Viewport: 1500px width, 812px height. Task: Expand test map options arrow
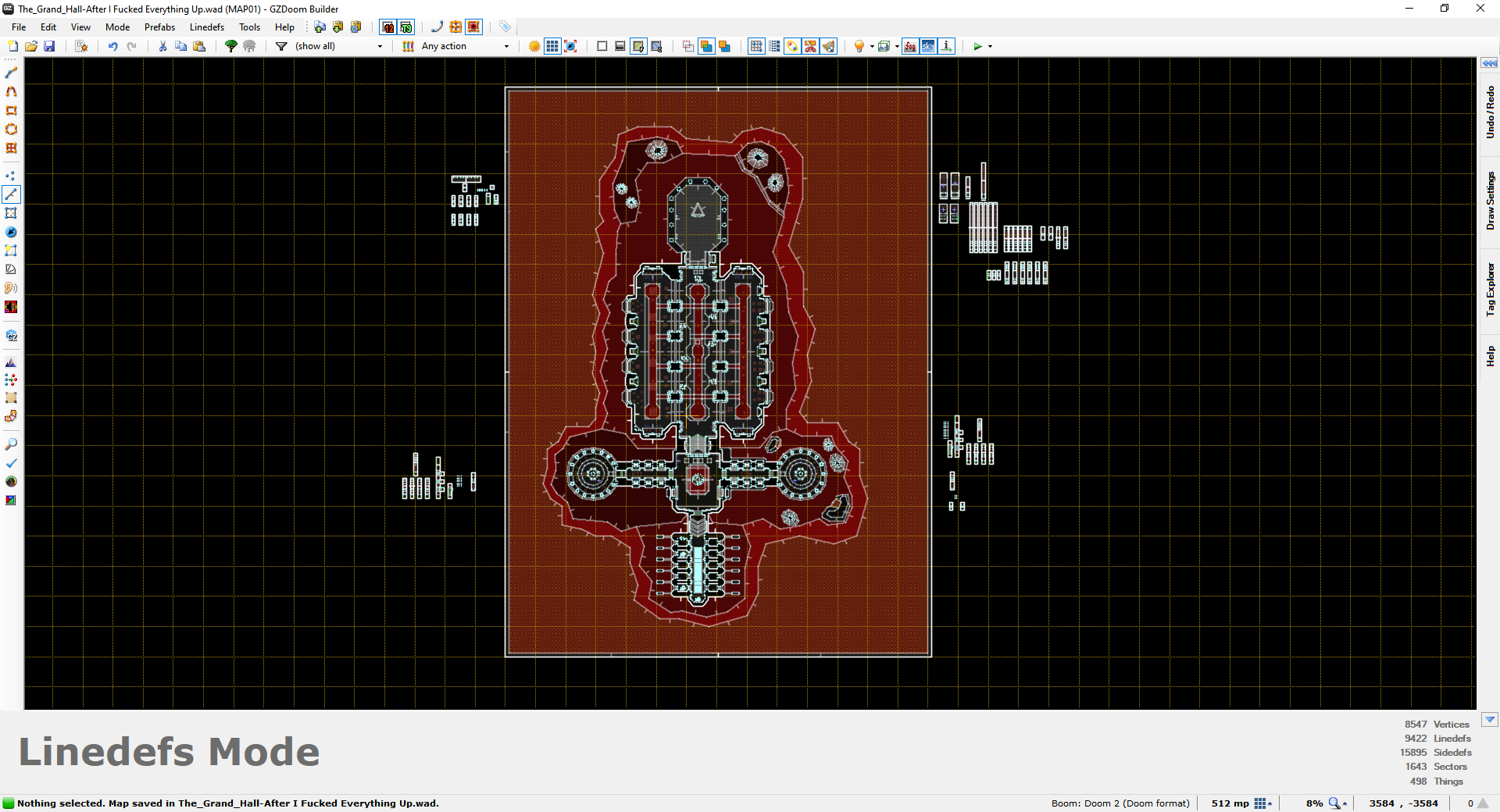tap(991, 46)
